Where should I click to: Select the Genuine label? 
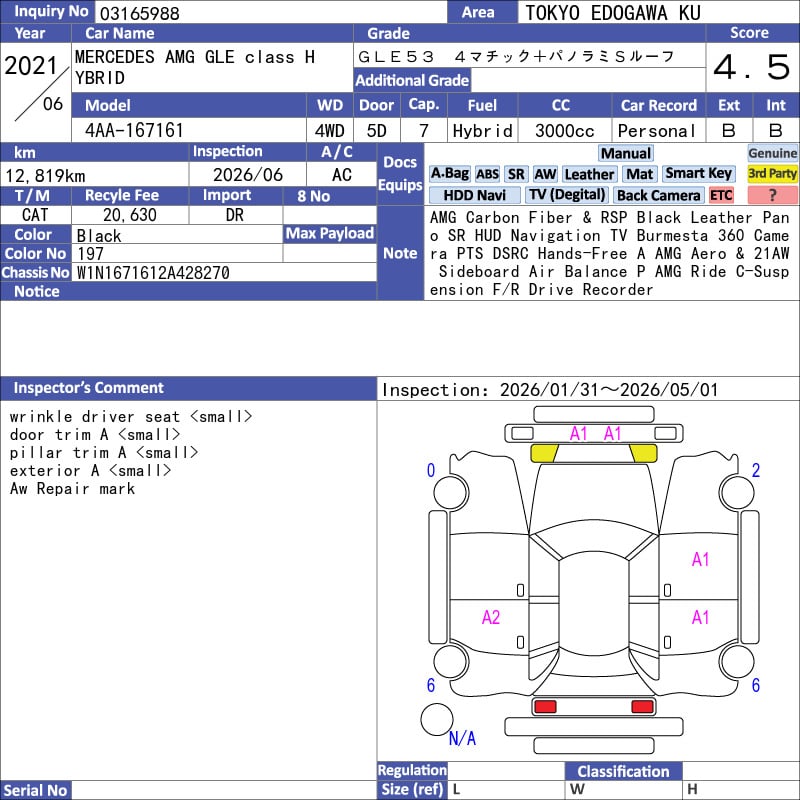772,153
